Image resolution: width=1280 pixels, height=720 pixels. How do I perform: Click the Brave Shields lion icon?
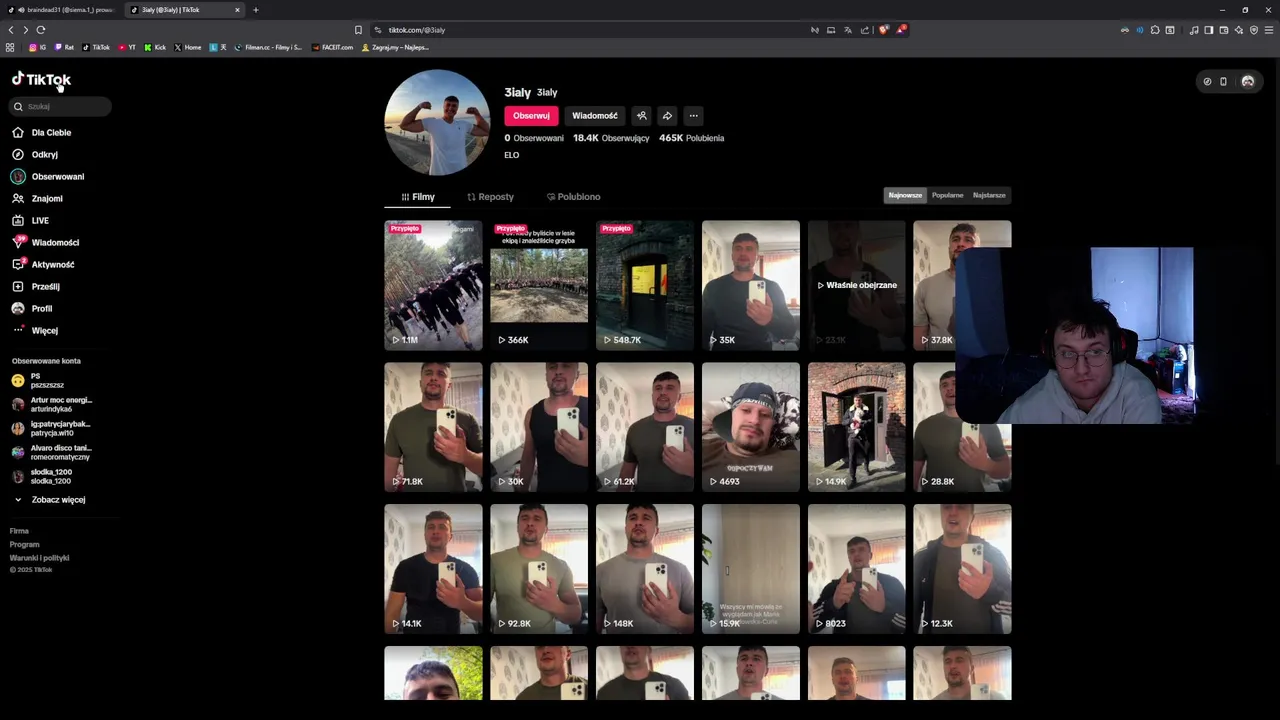point(883,30)
